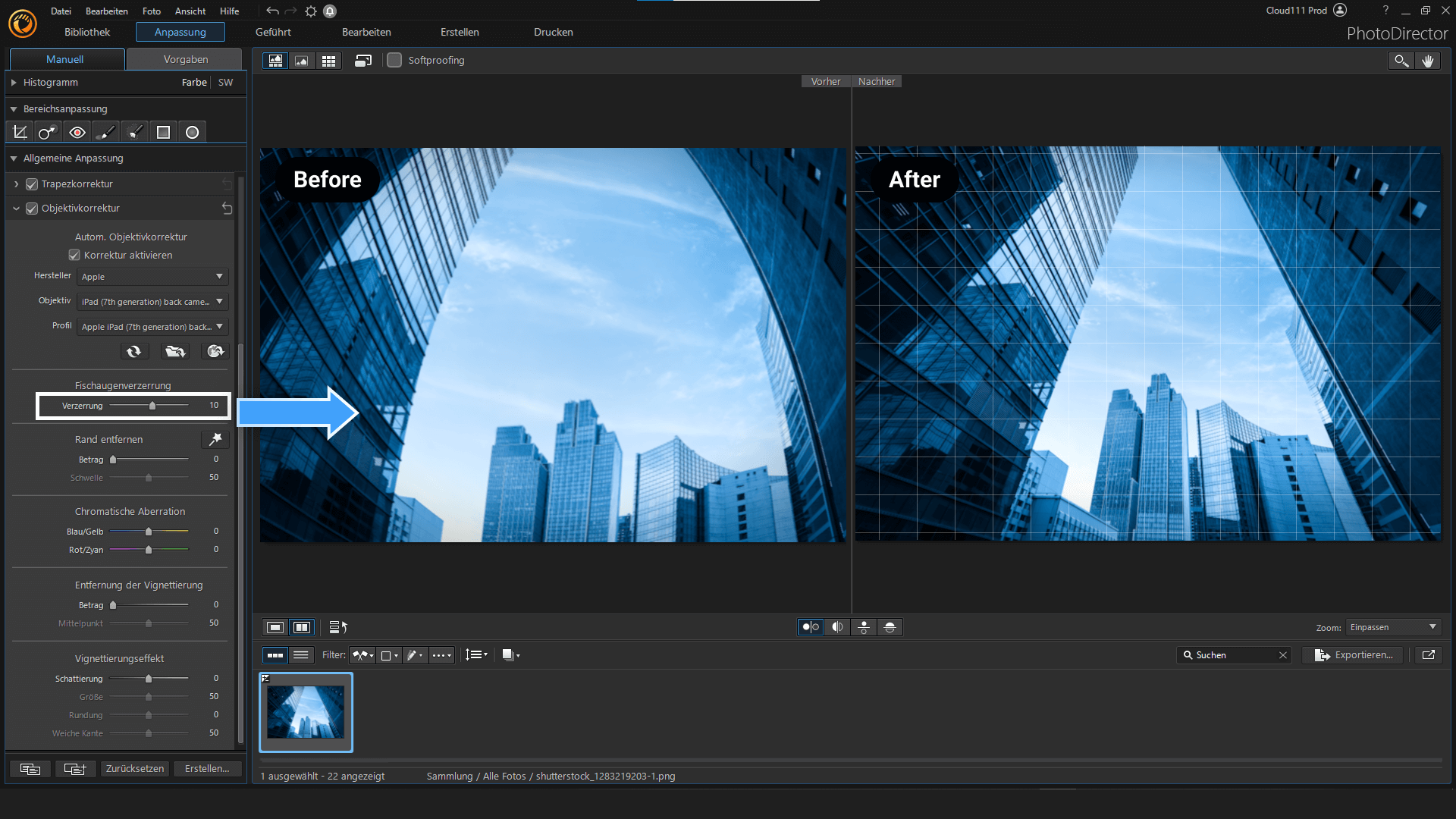This screenshot has height=819, width=1456.
Task: Click the eye/visibility region tool
Action: coord(76,132)
